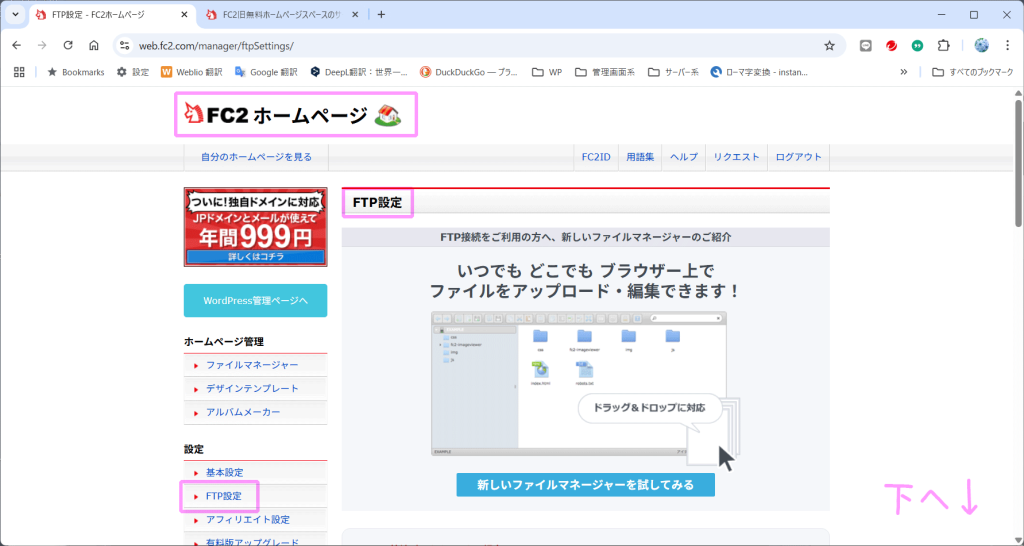This screenshot has height=546, width=1024.
Task: Open the Weblio 翻訳 bookmark
Action: click(191, 72)
